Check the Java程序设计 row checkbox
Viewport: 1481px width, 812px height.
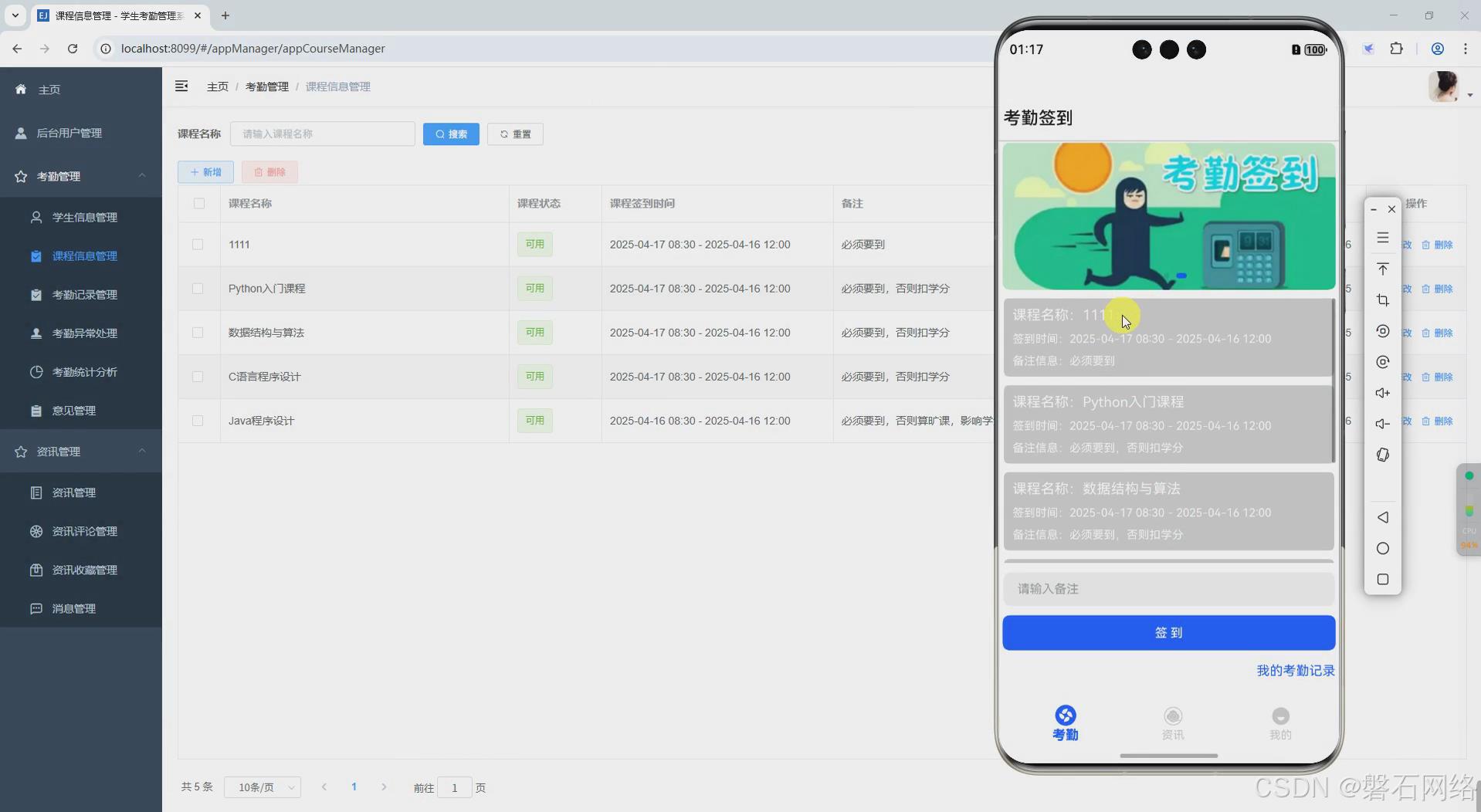tap(198, 420)
